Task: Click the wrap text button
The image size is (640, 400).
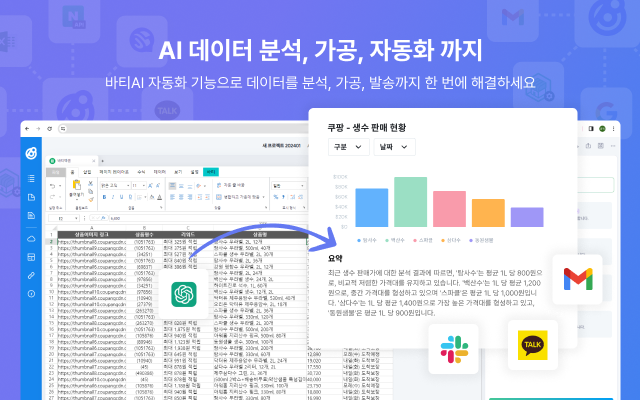Action: pos(231,185)
